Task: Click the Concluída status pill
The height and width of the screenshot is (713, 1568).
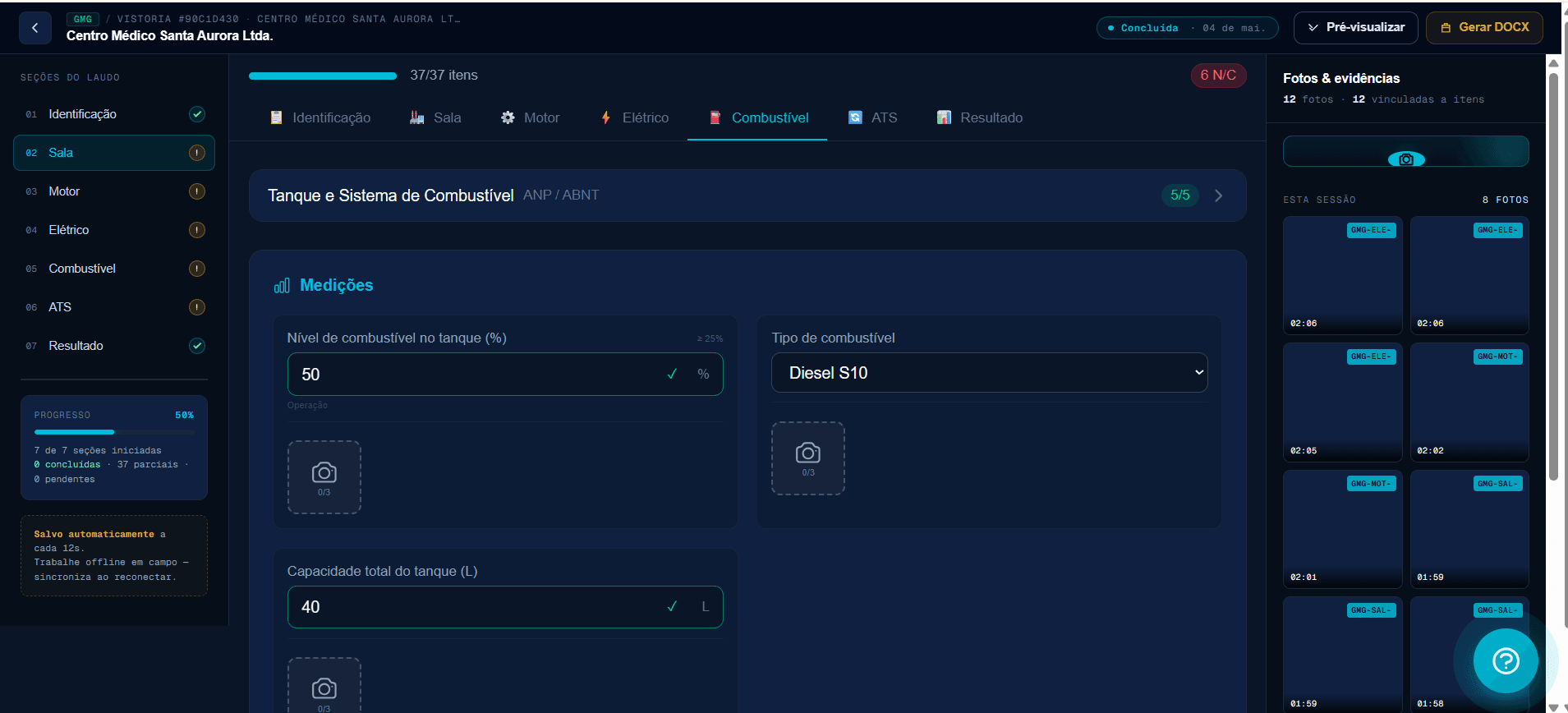Action: [1187, 28]
